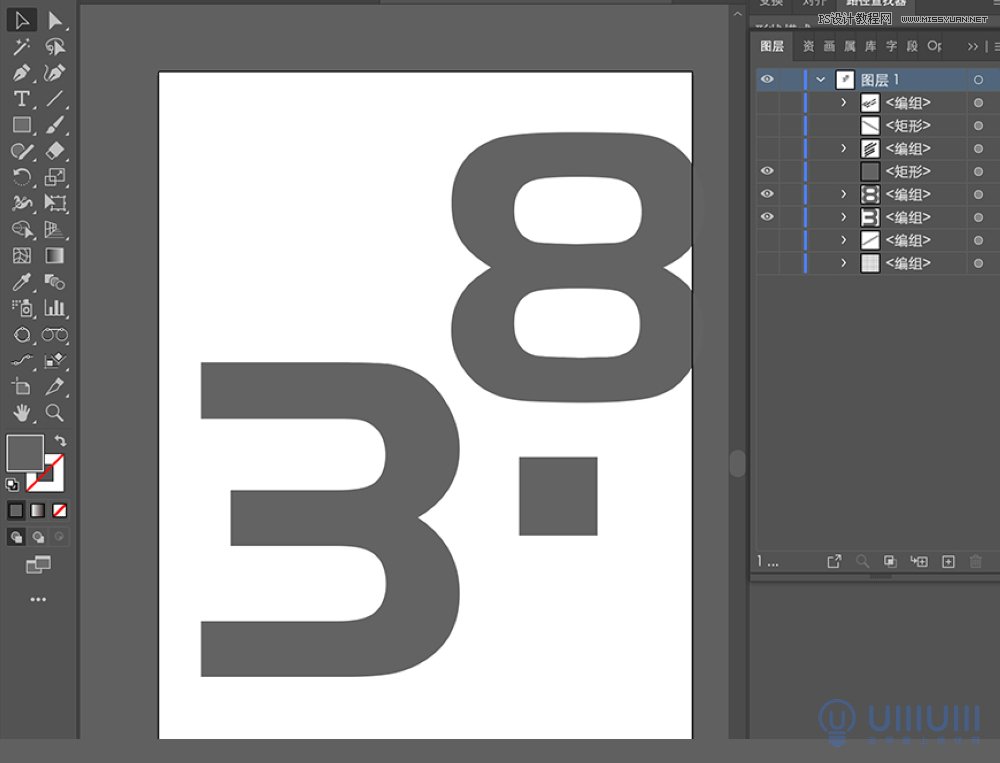Choose the Magic Wand tool
The height and width of the screenshot is (763, 1000).
21,46
